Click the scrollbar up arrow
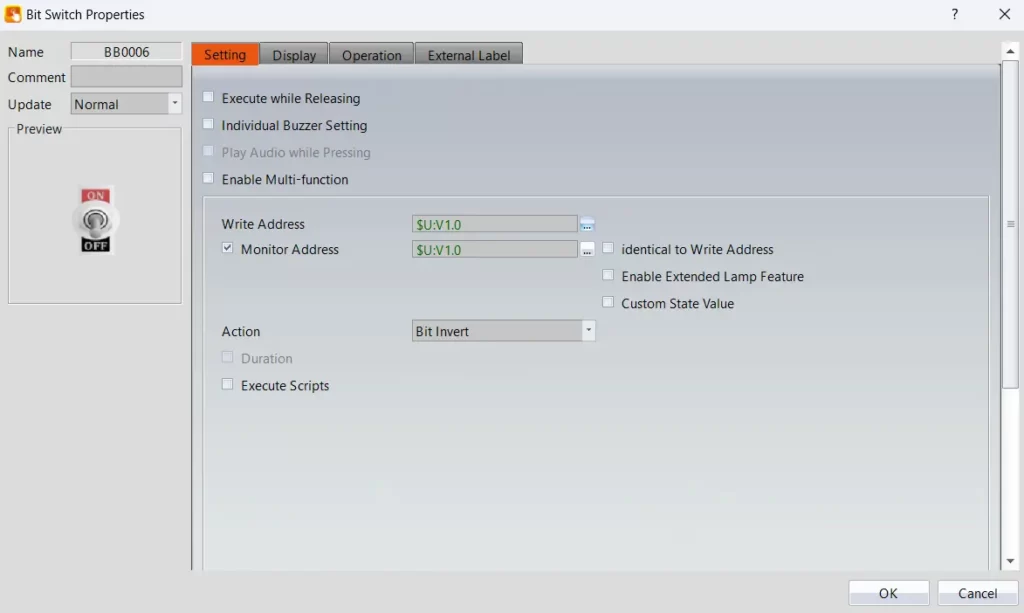Viewport: 1024px width, 613px height. [x=1010, y=50]
